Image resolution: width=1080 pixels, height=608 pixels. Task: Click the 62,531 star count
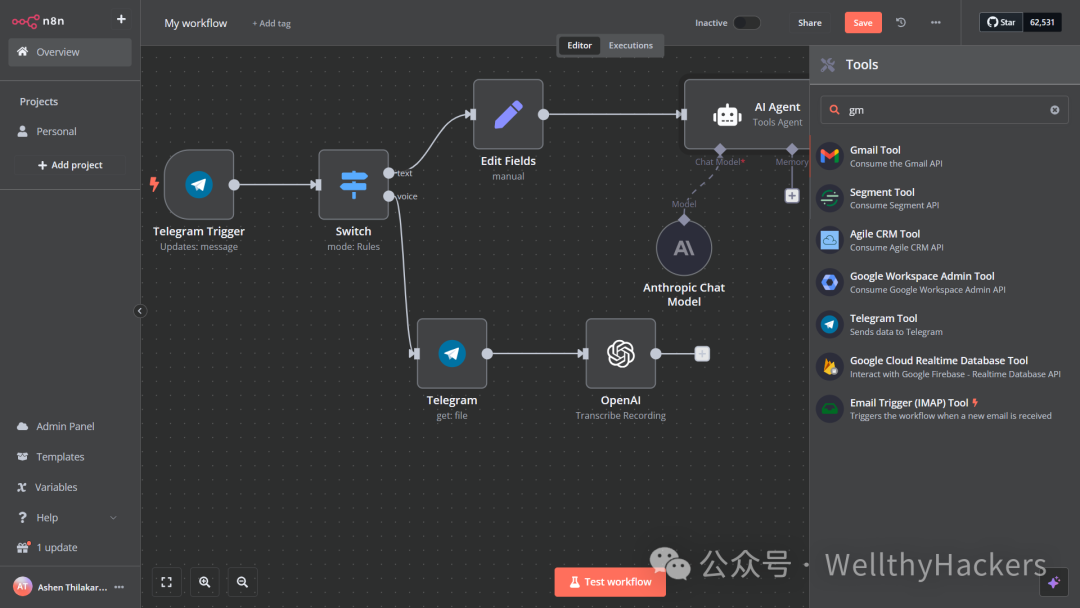tap(1042, 22)
